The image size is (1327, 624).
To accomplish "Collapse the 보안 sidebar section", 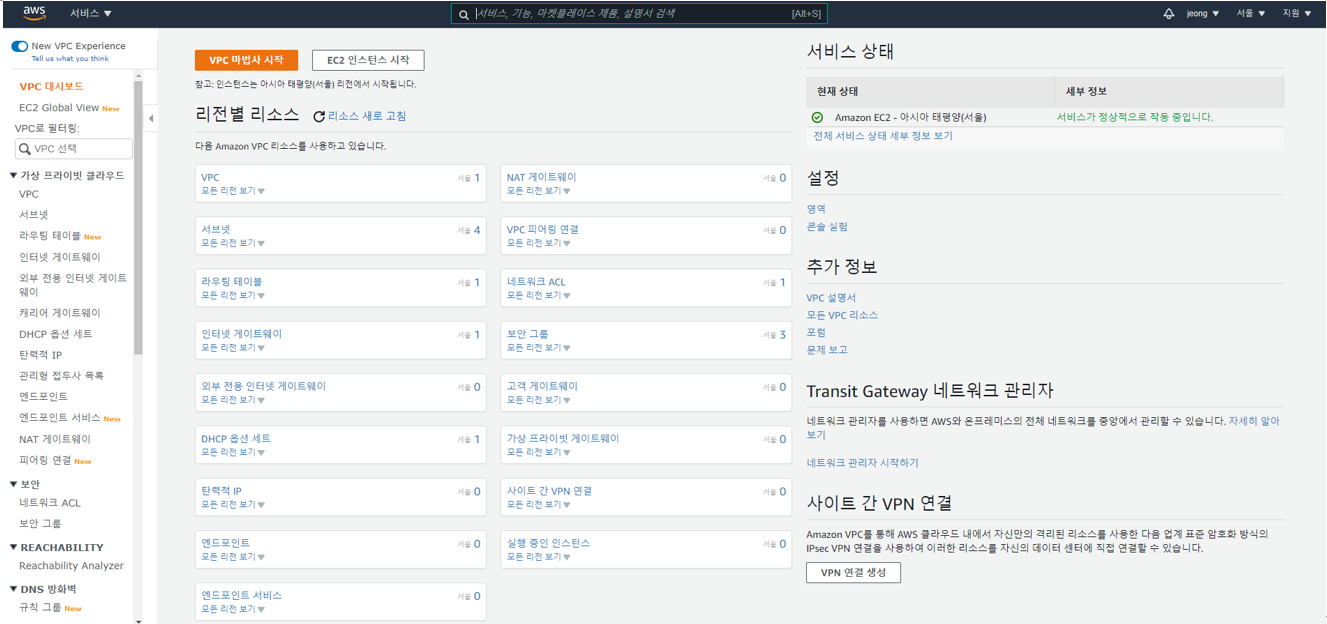I will 13,484.
